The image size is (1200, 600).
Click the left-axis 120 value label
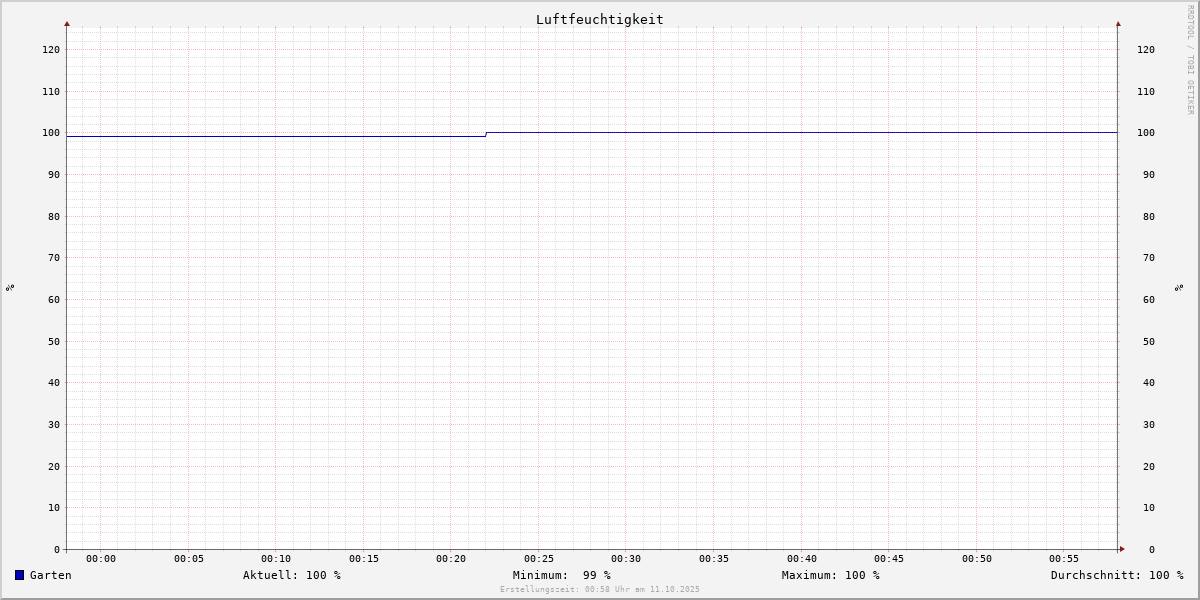51,49
